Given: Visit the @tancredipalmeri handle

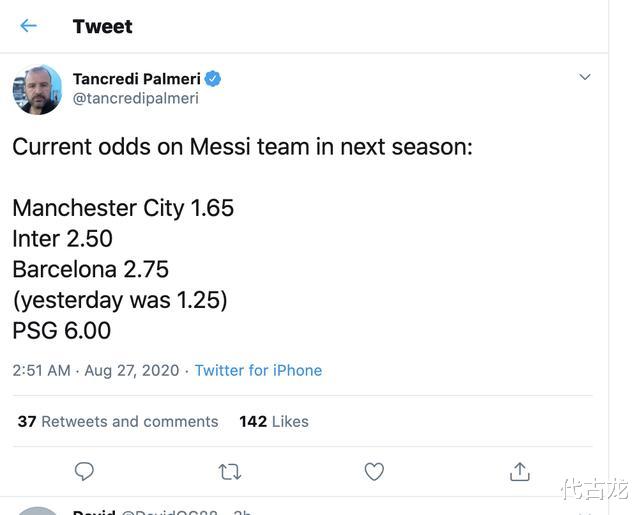Looking at the screenshot, I should coord(135,98).
